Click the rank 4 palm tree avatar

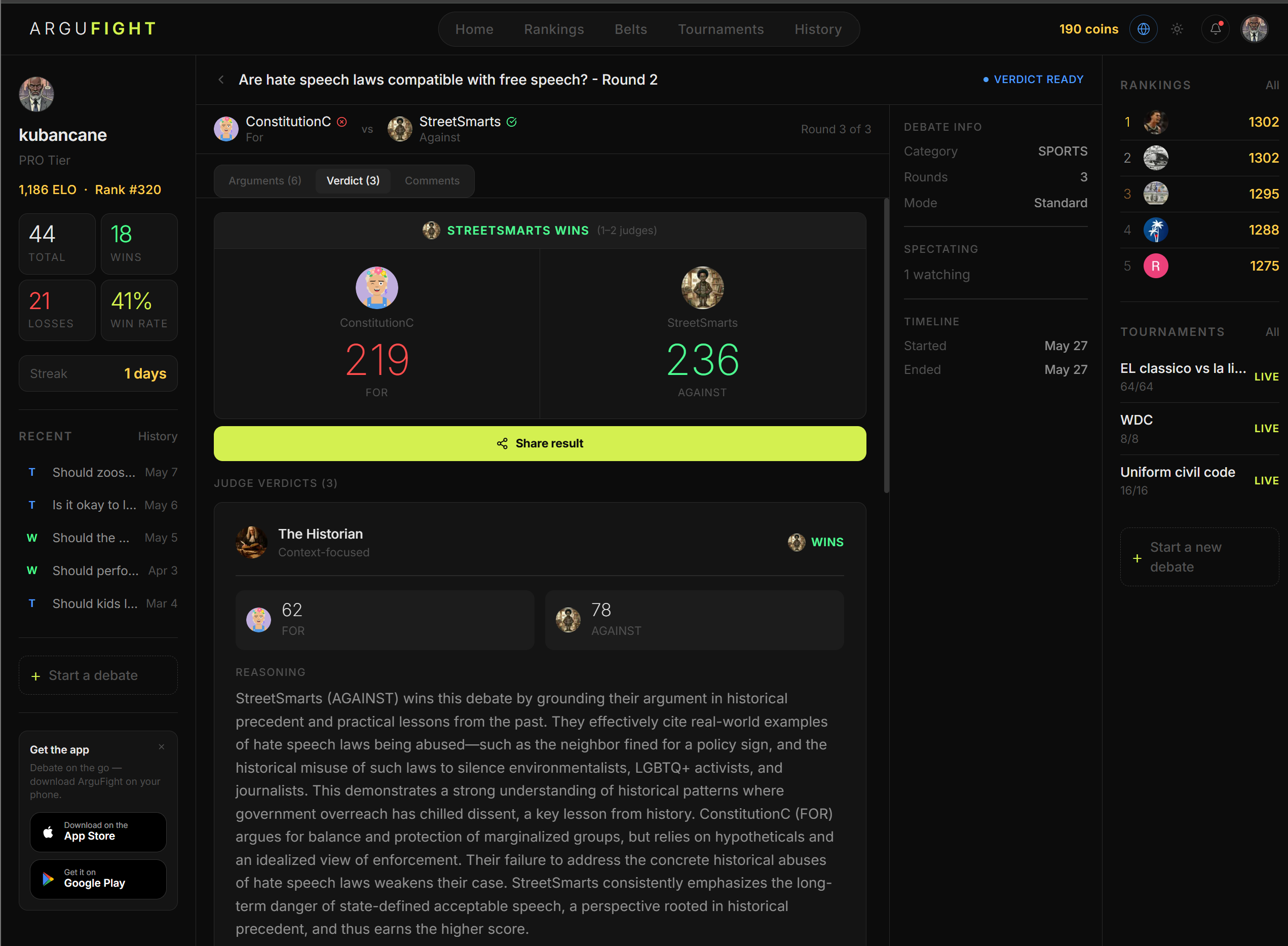tap(1156, 230)
